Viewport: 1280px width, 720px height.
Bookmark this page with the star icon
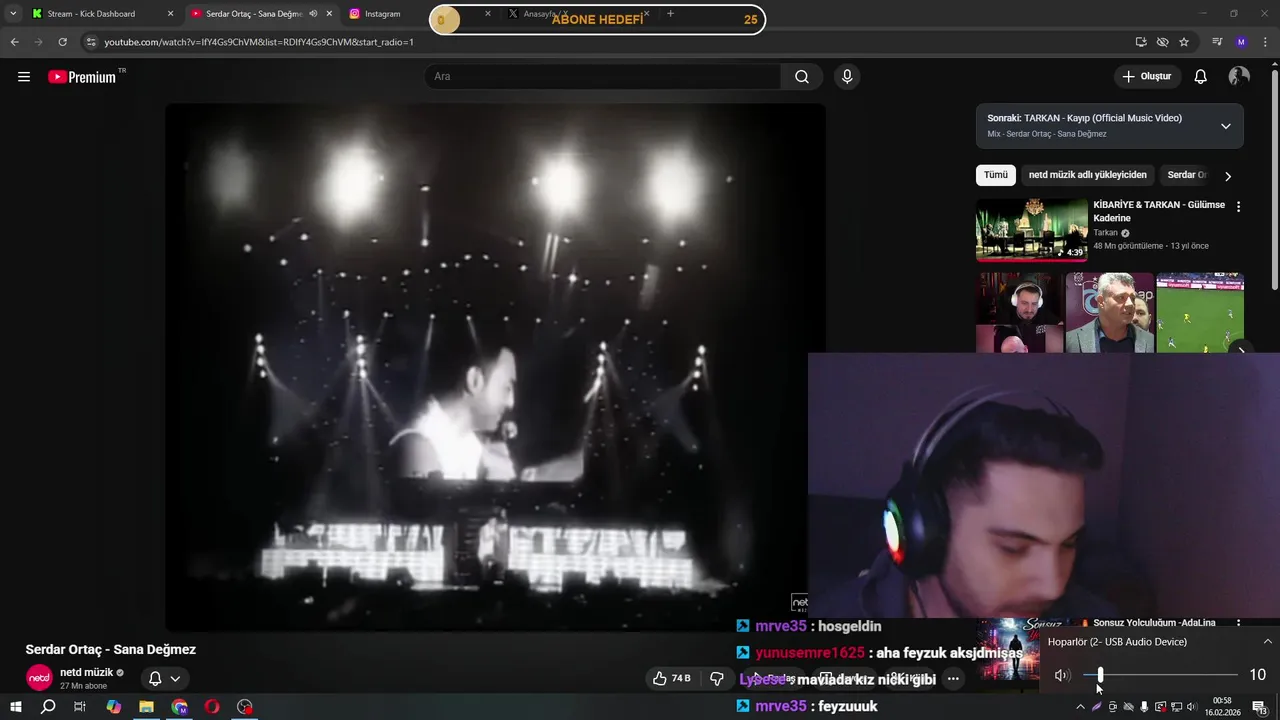click(x=1184, y=42)
